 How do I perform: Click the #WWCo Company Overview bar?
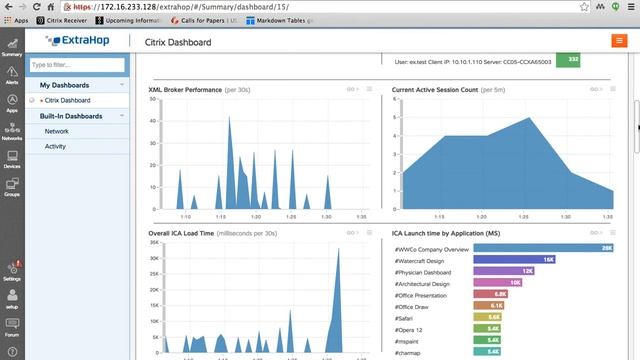click(543, 248)
